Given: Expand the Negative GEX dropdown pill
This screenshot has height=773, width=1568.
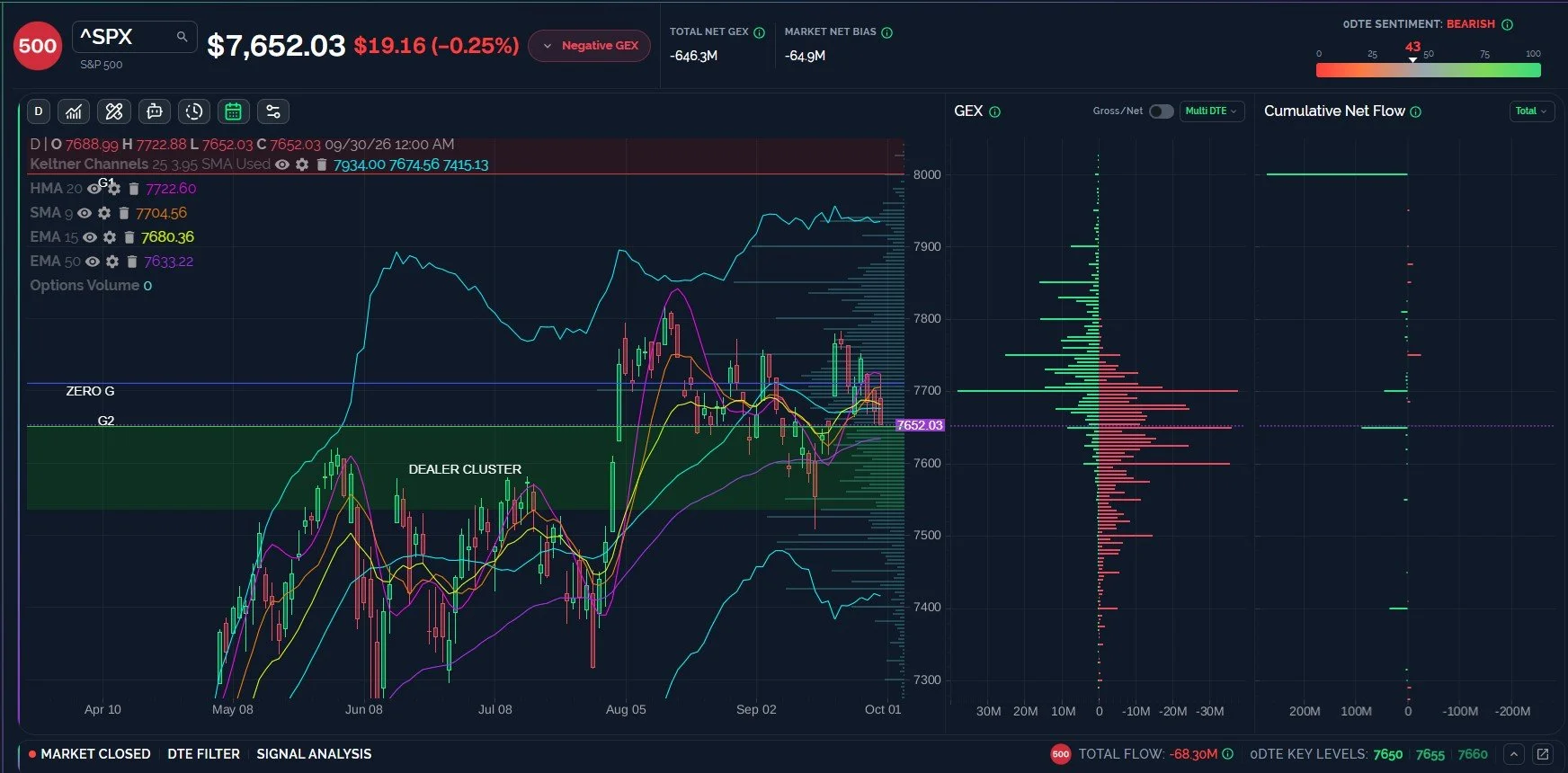Looking at the screenshot, I should pyautogui.click(x=590, y=46).
